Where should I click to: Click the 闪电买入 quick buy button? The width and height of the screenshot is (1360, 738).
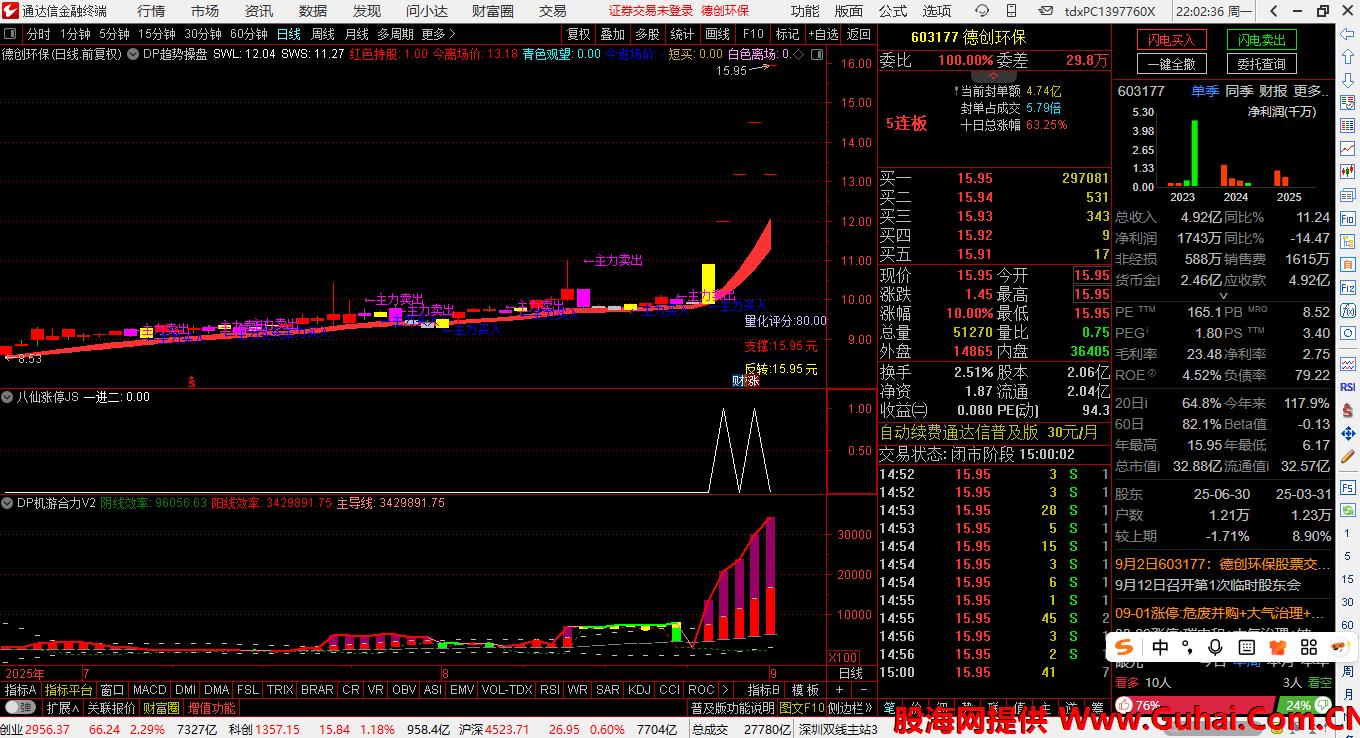[1171, 40]
